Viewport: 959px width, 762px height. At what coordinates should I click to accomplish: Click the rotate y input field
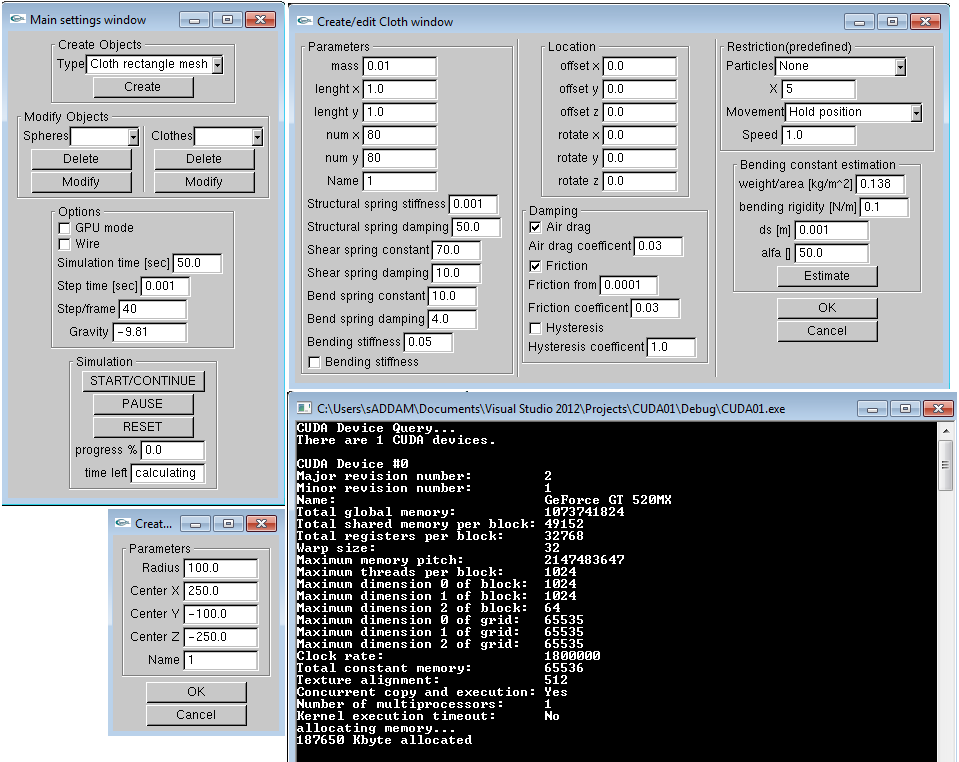(x=640, y=158)
